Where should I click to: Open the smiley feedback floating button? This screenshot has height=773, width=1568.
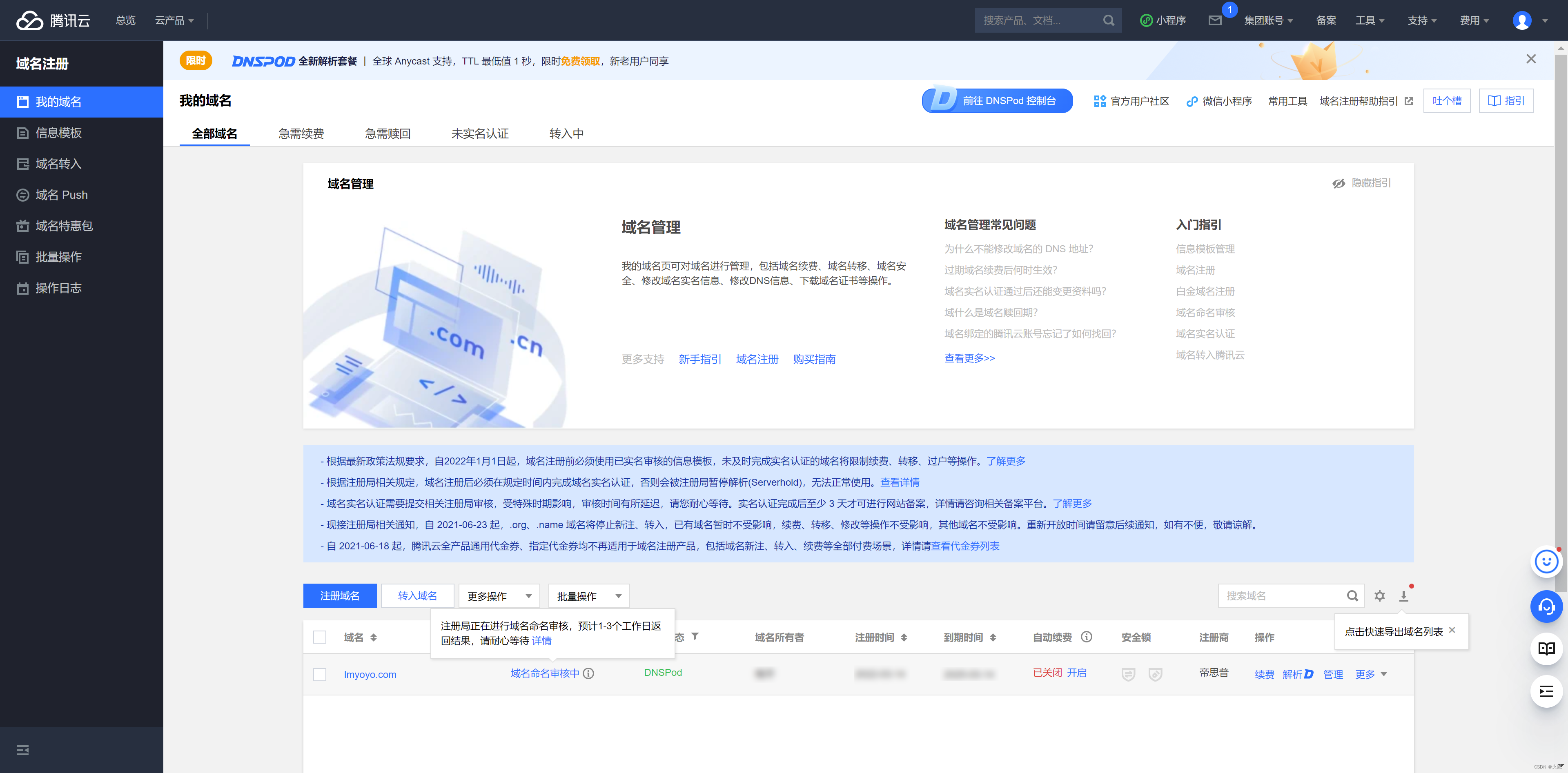click(1546, 562)
